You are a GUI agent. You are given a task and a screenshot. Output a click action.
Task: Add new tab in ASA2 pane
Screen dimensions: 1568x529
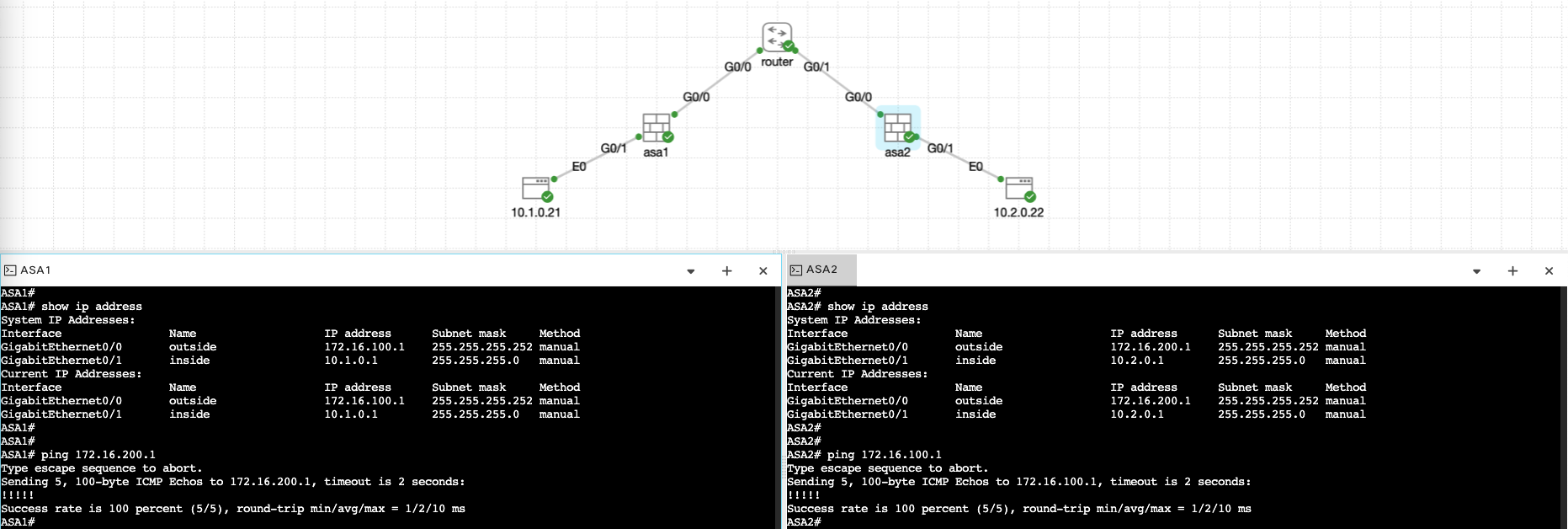pos(1512,271)
